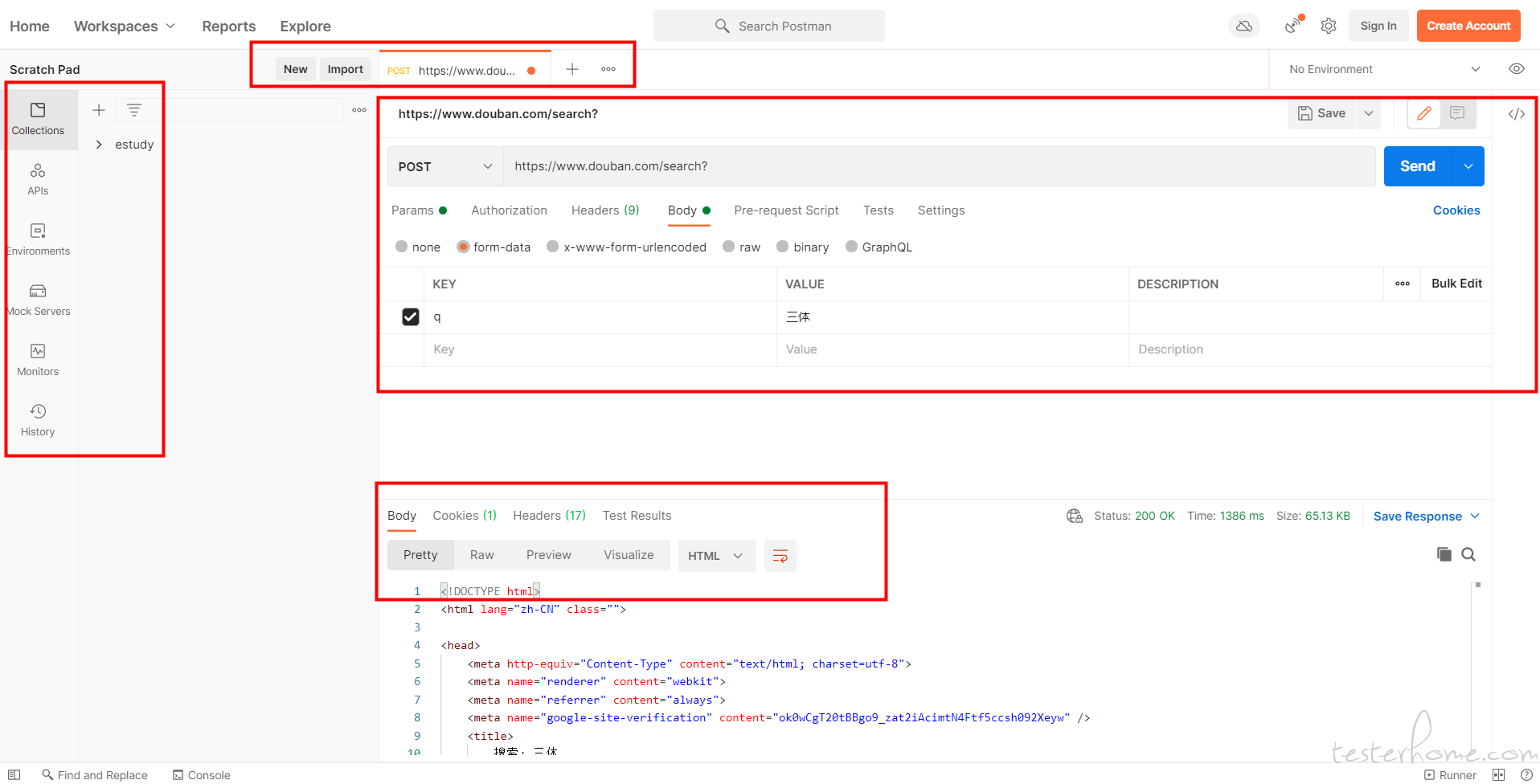Click the Import button
The height and width of the screenshot is (784, 1540).
click(x=346, y=69)
